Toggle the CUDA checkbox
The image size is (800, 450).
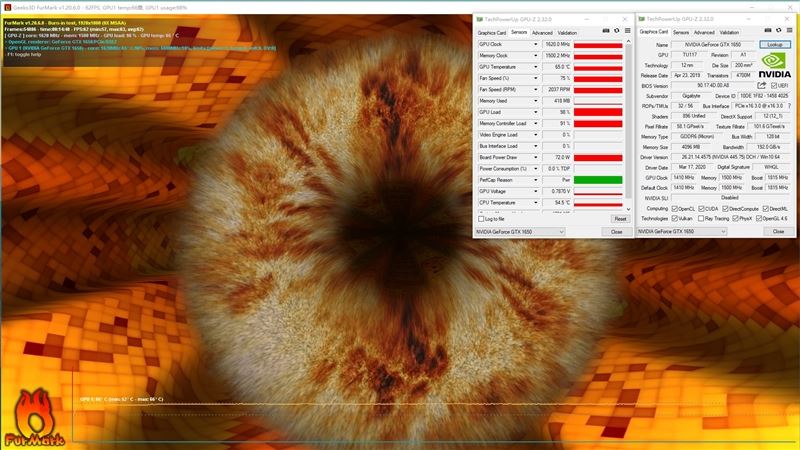[702, 209]
